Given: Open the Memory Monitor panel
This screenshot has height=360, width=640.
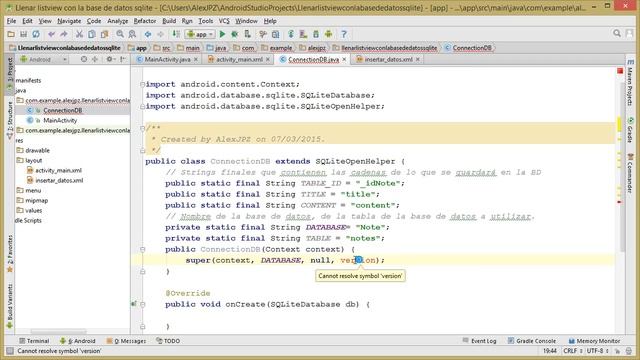Looking at the screenshot, I should click(594, 341).
